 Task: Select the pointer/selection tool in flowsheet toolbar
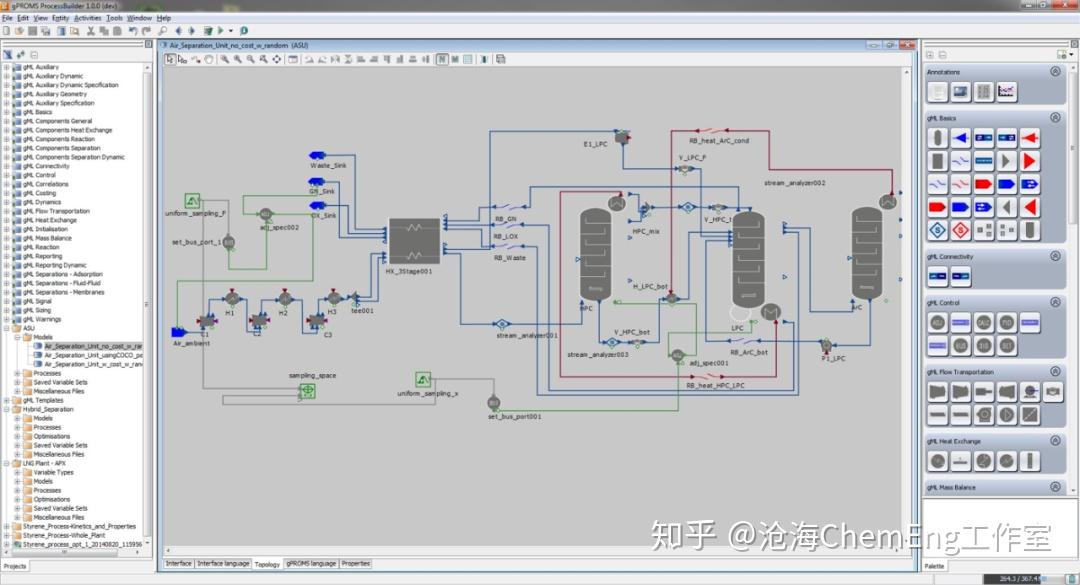click(x=171, y=59)
